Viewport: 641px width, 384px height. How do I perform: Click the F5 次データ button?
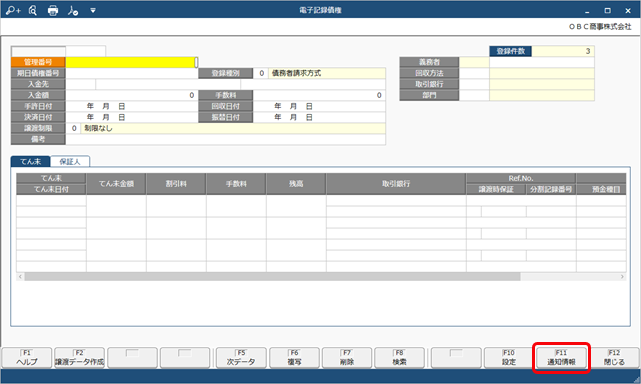(241, 358)
